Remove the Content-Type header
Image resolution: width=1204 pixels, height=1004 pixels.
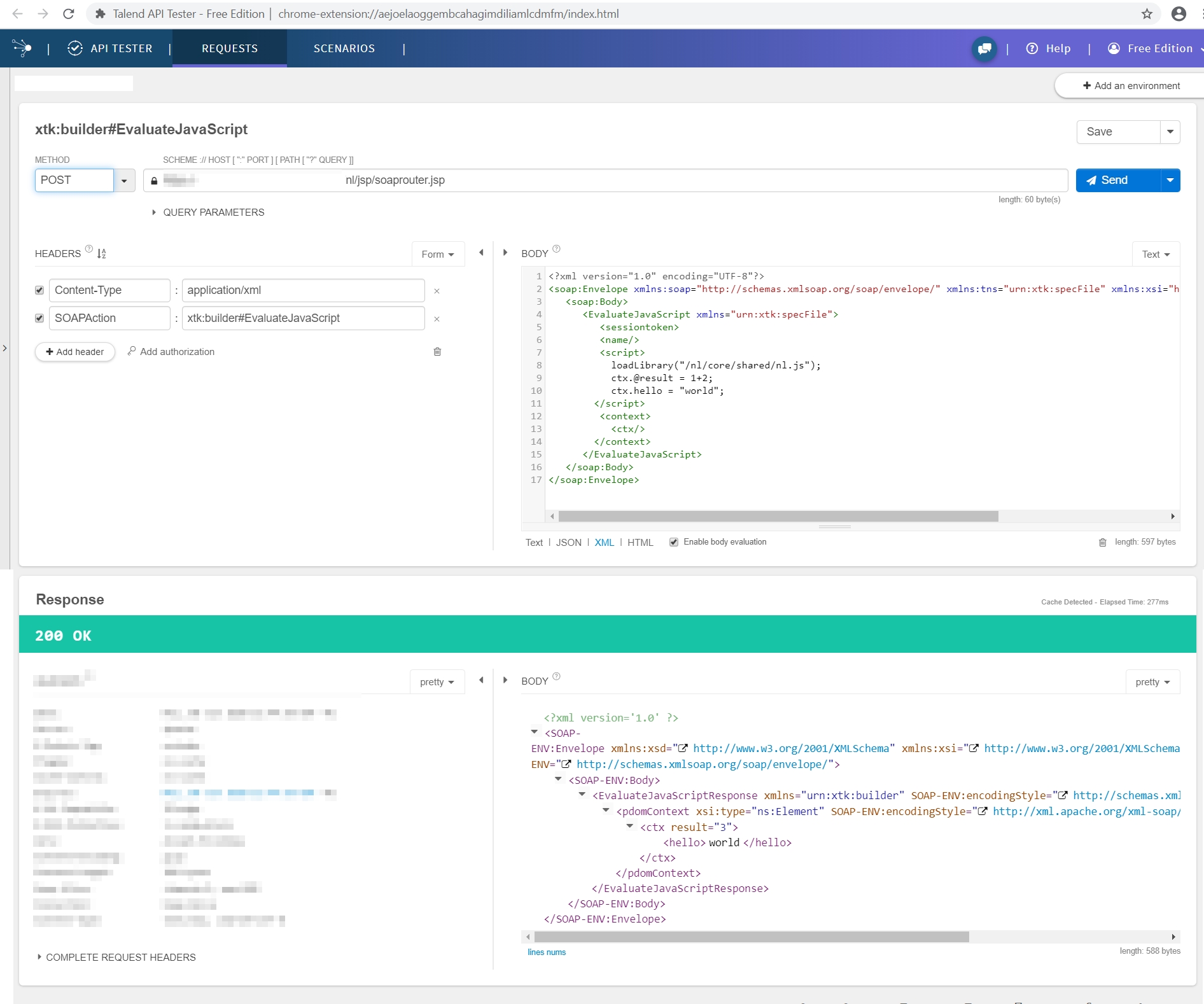[x=437, y=291]
